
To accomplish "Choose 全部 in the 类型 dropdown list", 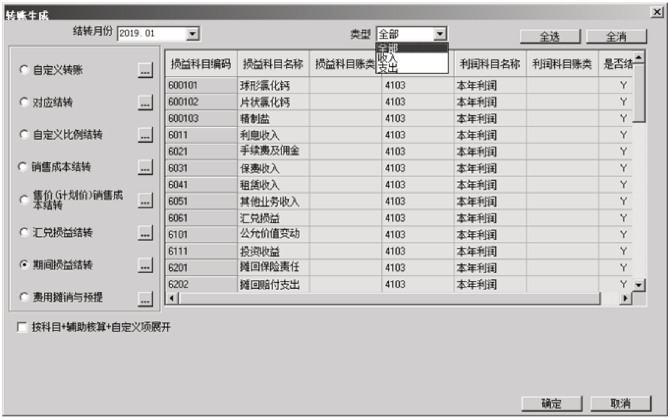I will pyautogui.click(x=412, y=47).
